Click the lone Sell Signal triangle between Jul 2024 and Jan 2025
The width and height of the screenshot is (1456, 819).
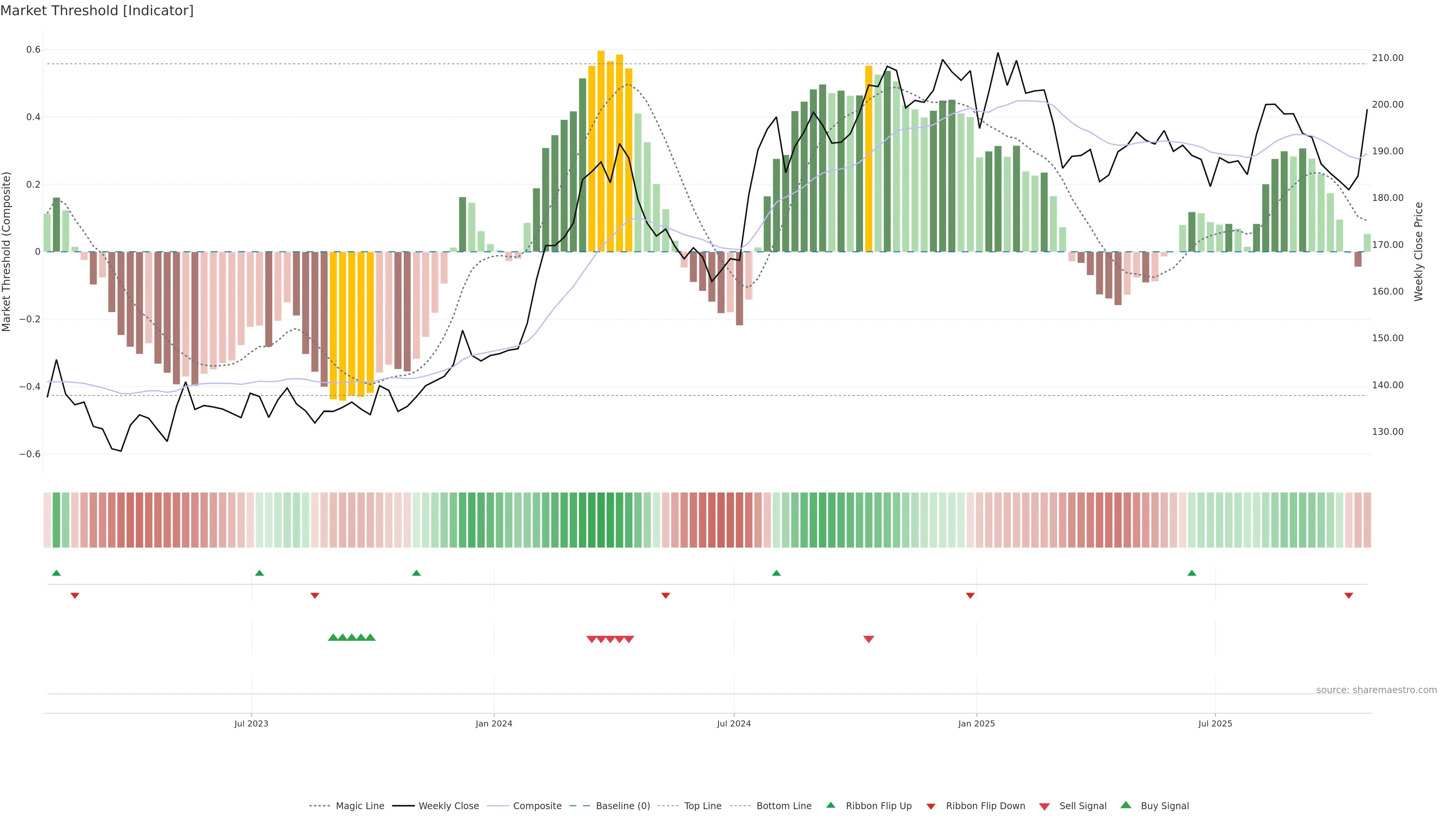(869, 639)
